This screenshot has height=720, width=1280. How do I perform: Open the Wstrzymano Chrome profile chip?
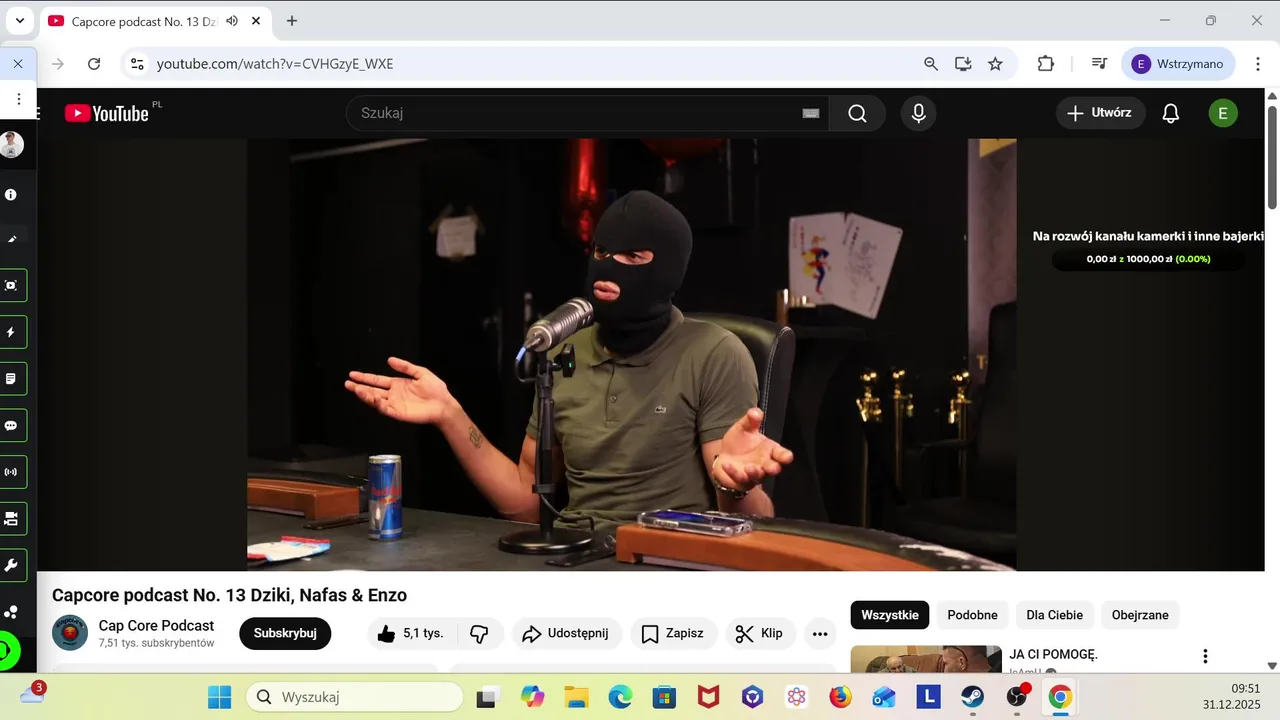click(x=1178, y=64)
